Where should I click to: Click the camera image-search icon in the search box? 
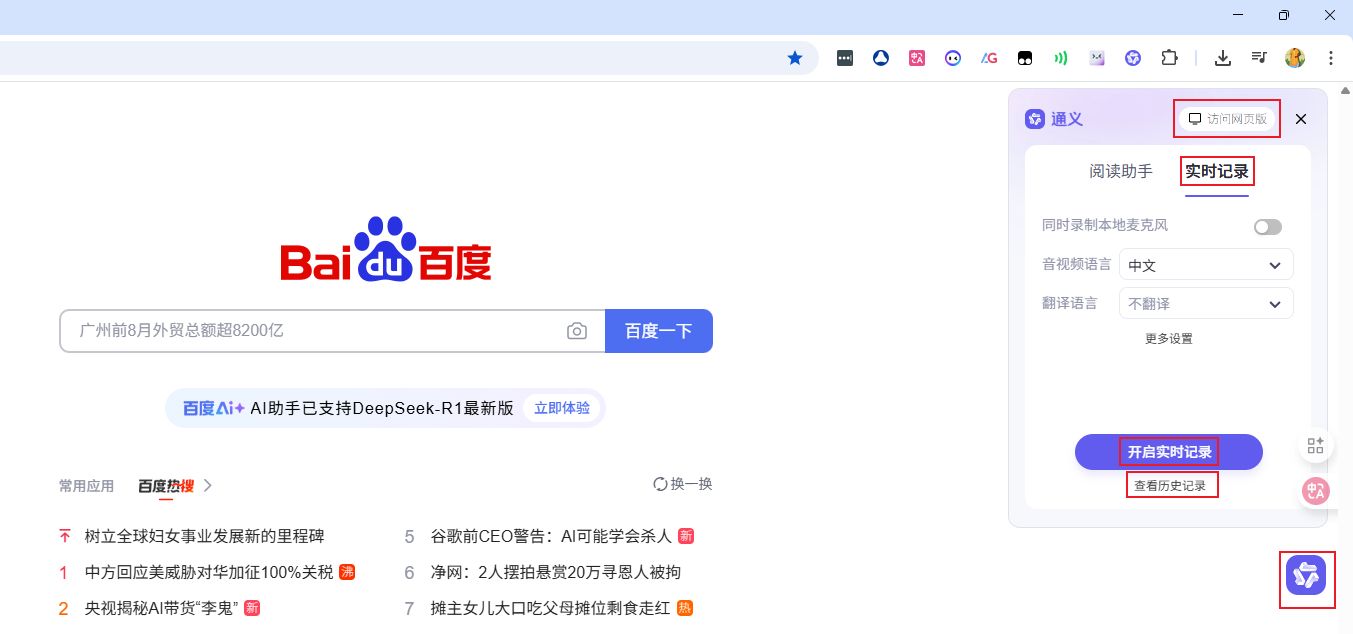[577, 331]
